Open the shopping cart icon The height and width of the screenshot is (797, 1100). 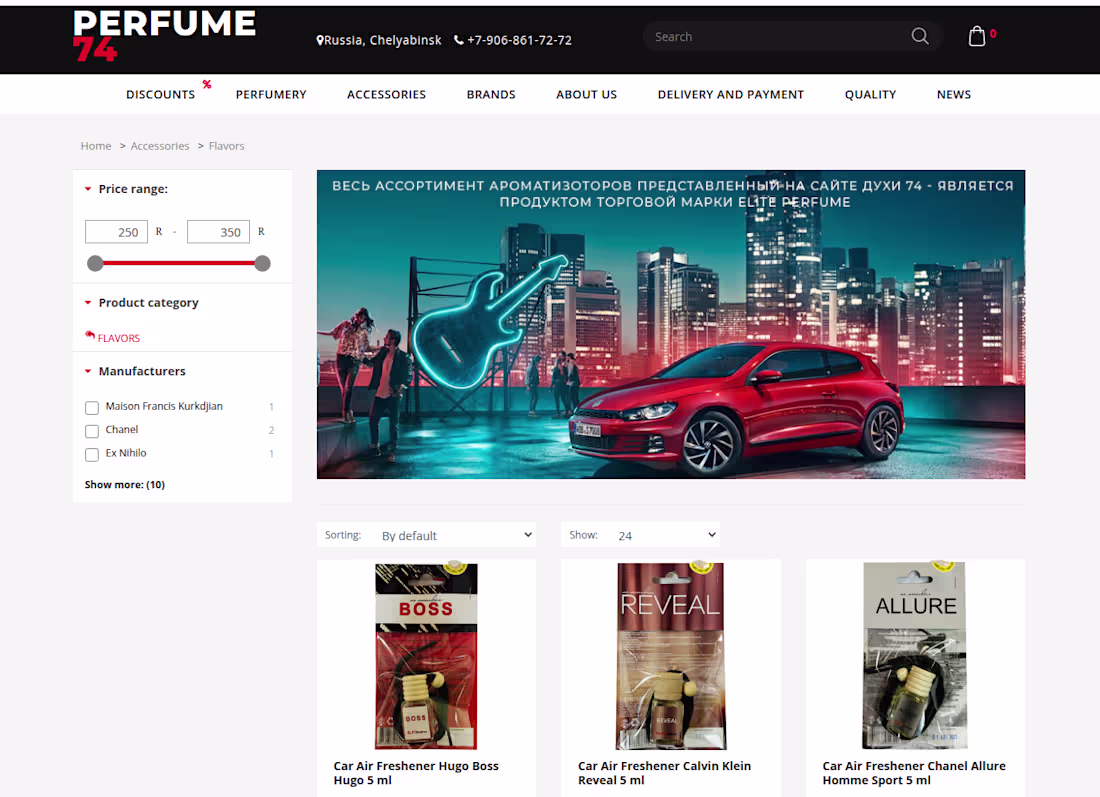(975, 35)
